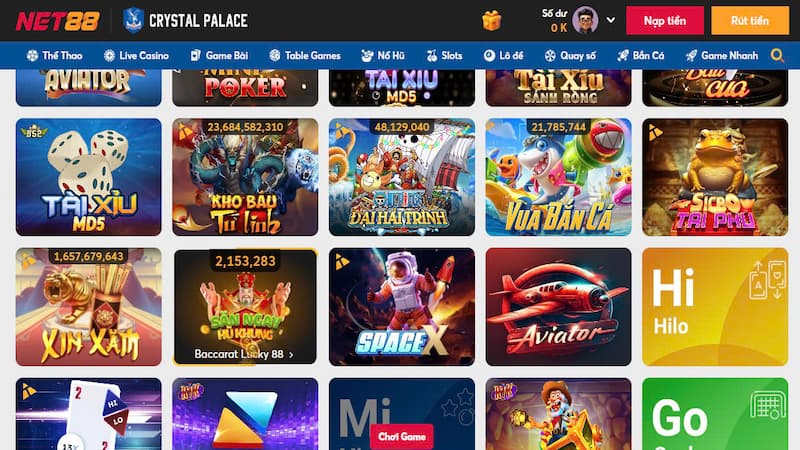The image size is (800, 450).
Task: Open the red Aviator plane game
Action: [558, 307]
